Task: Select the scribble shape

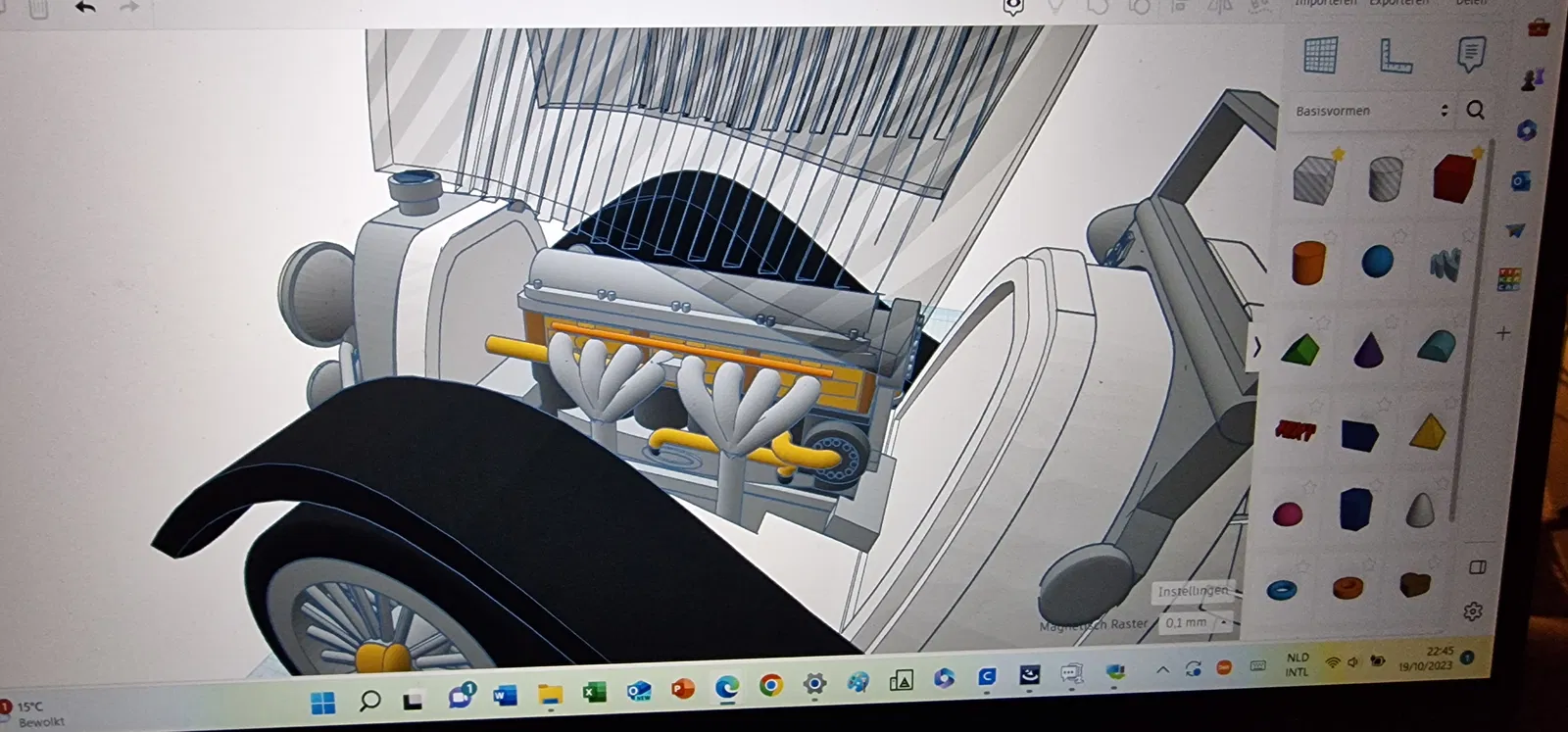Action: tap(1445, 264)
